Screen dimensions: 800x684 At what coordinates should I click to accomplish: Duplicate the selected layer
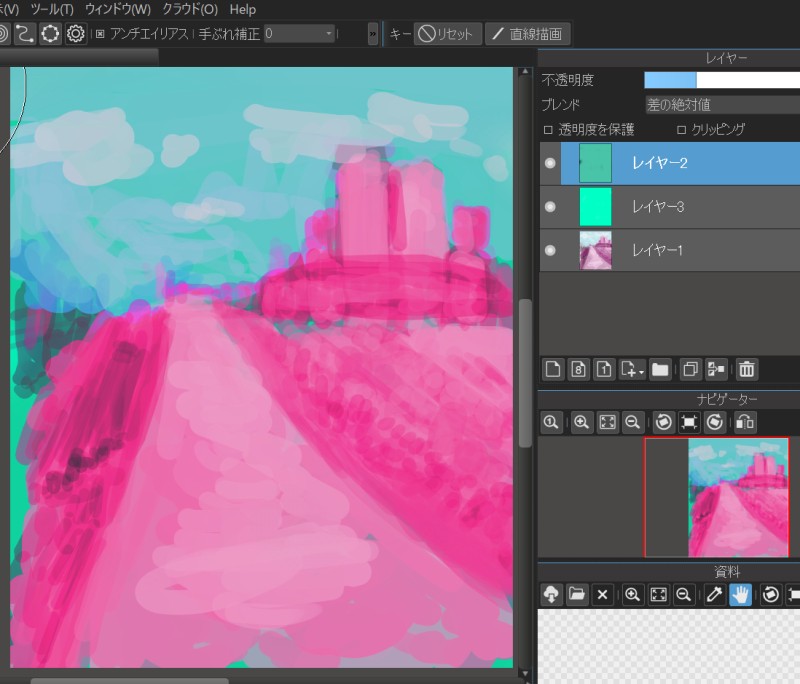point(690,369)
